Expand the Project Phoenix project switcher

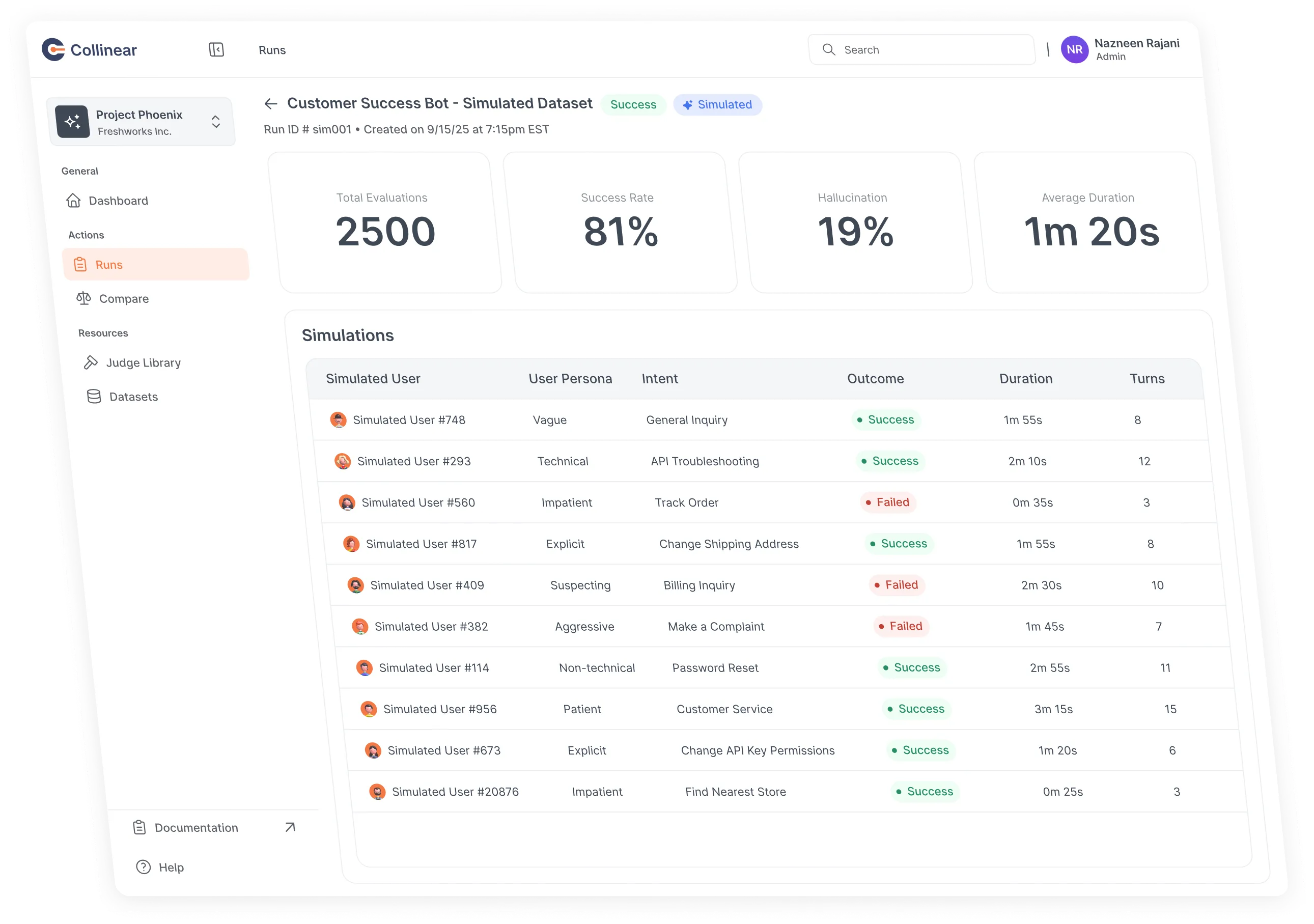216,122
